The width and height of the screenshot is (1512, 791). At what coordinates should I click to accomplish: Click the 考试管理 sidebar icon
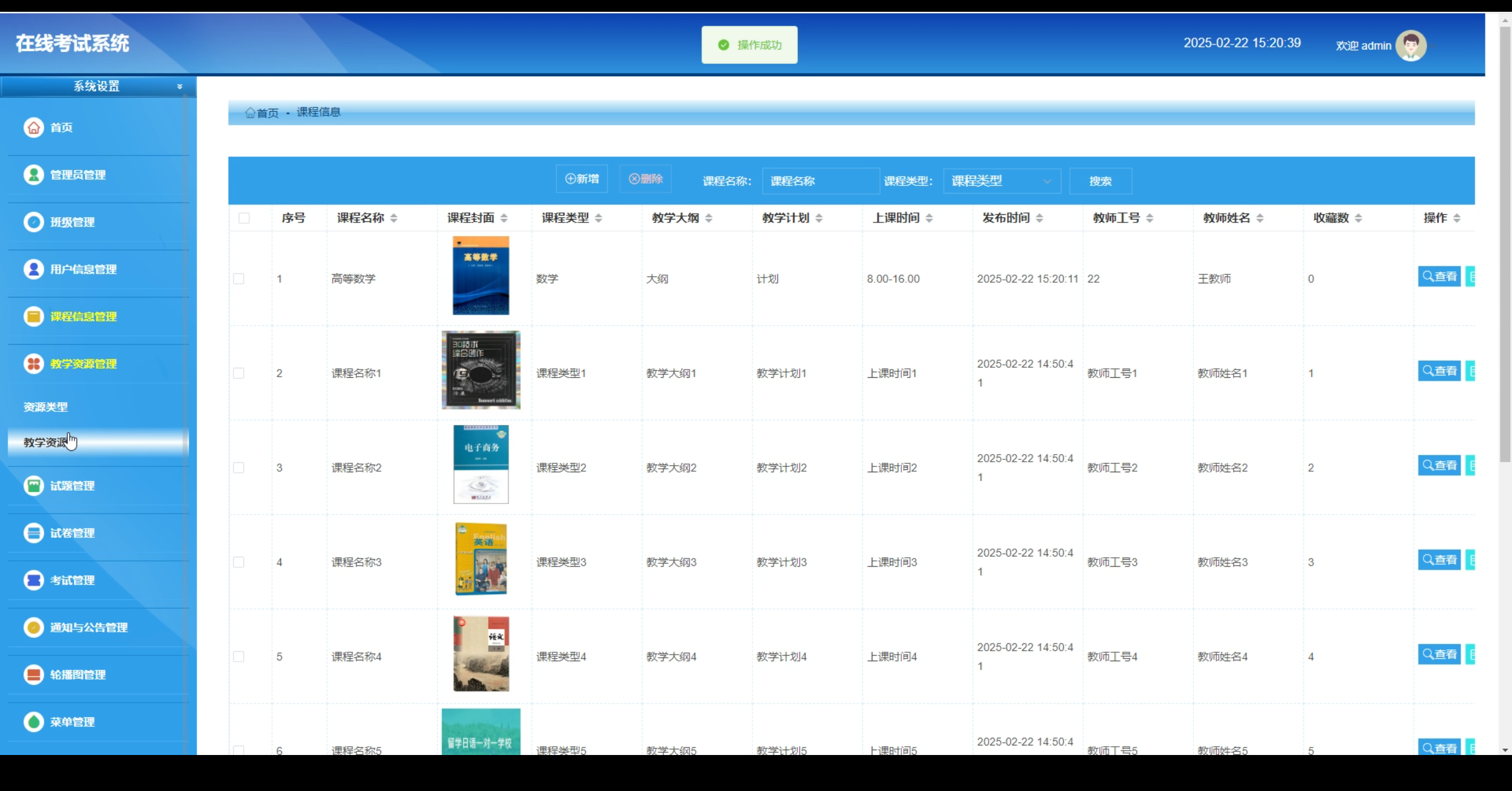[34, 580]
